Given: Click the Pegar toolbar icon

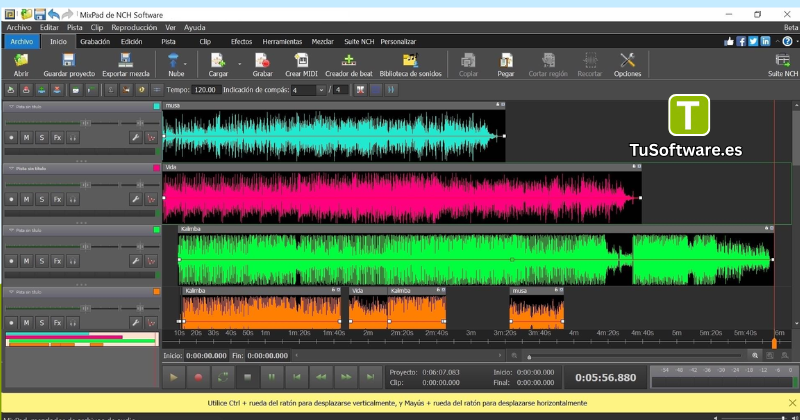Looking at the screenshot, I should click(x=506, y=64).
